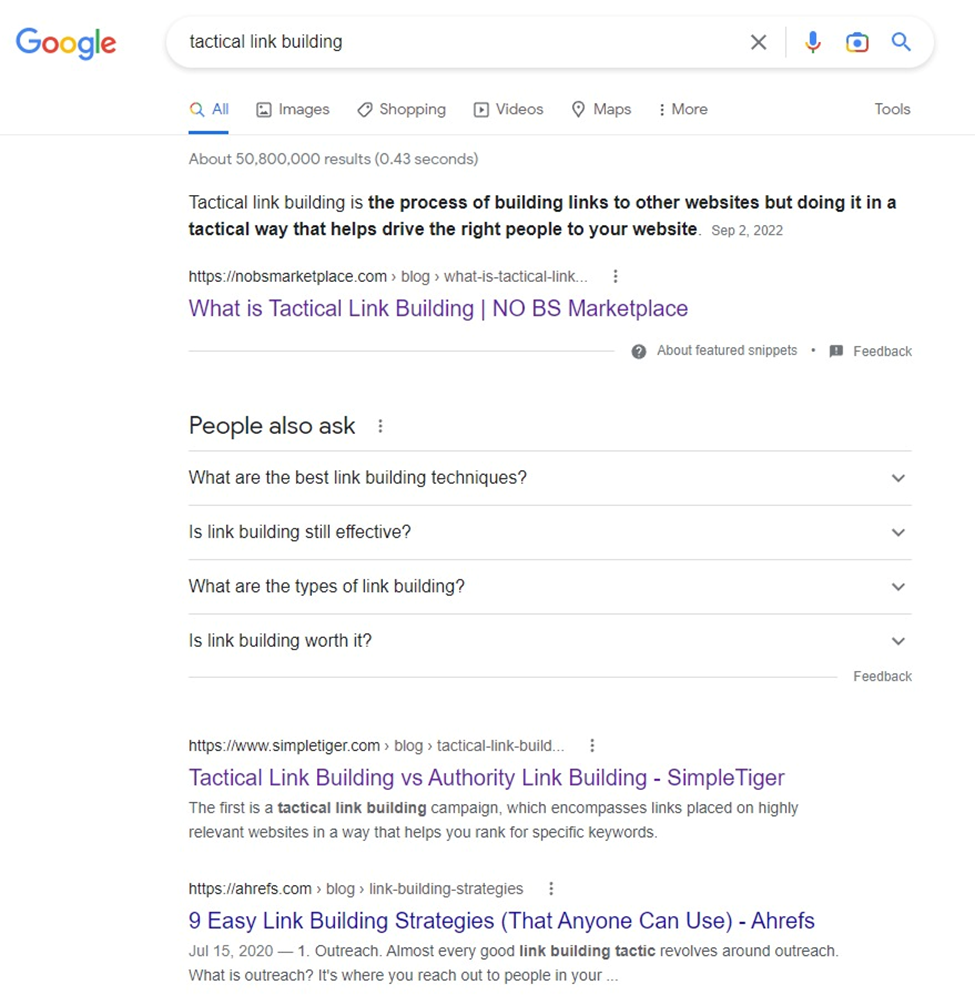This screenshot has height=1005, width=975.
Task: Expand "Is link building still effective?" question
Action: 898,532
